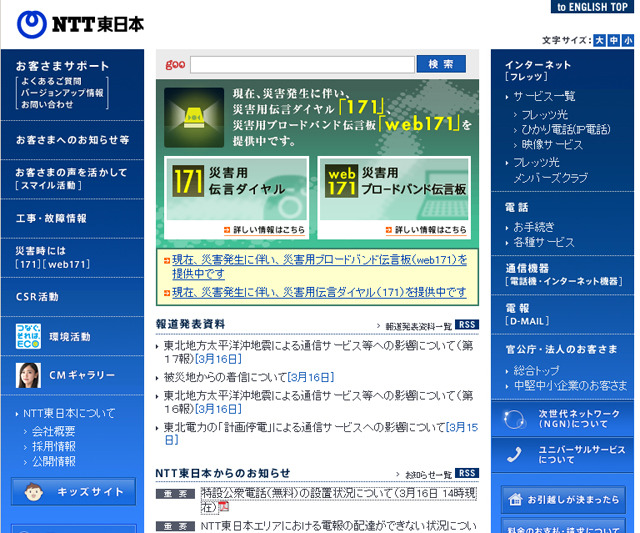Open earthquake impact report 第17報 link

tap(318, 352)
